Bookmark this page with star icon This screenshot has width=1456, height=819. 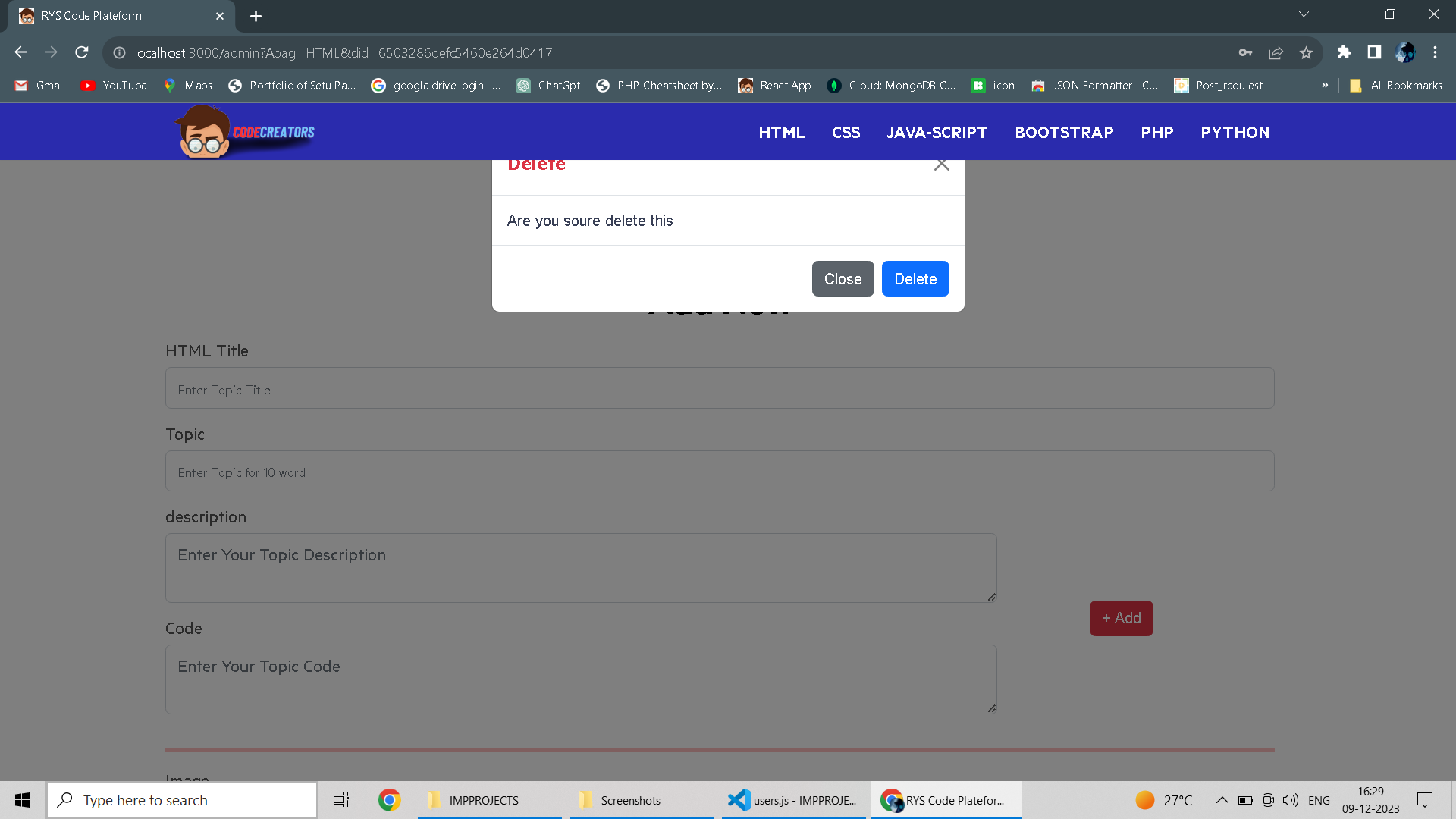coord(1306,52)
